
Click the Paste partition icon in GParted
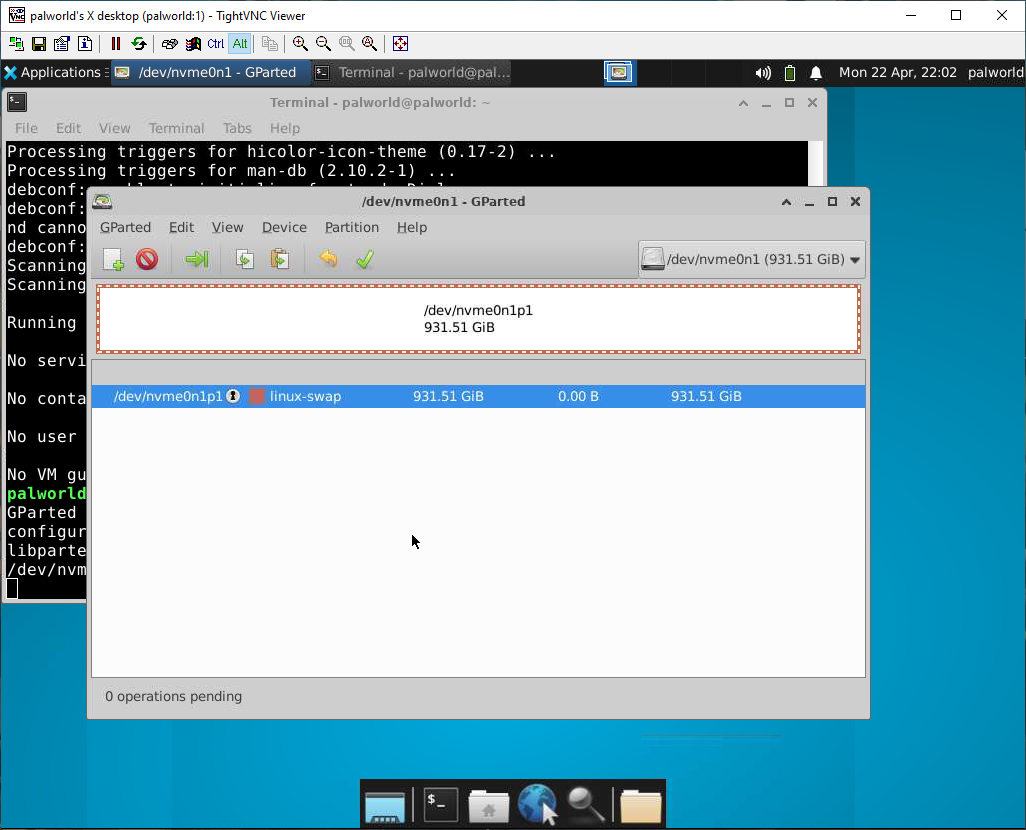280,259
